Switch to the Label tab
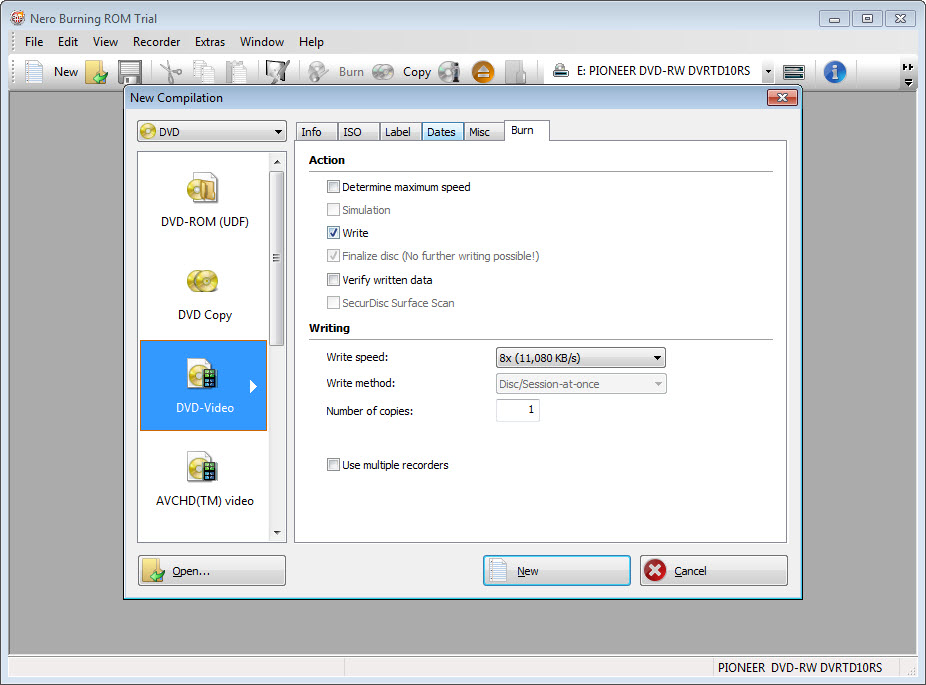 [400, 132]
